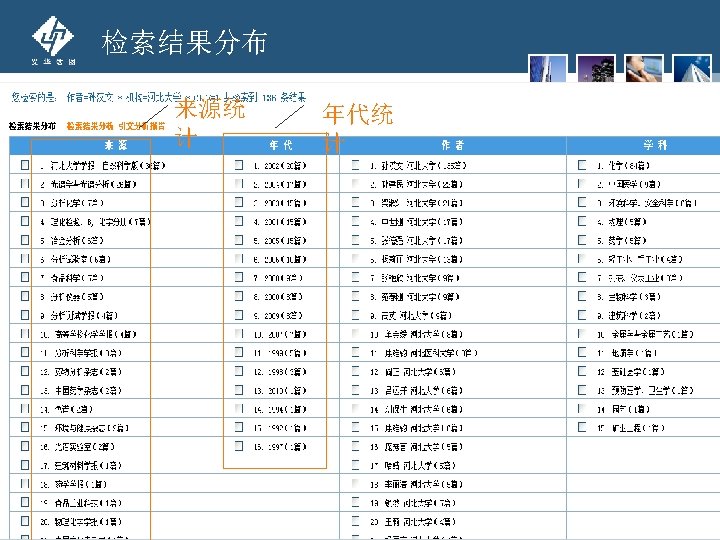Image resolution: width=720 pixels, height=540 pixels.
Task: Tick checkbox for entry 4 物理 under 学科
Action: (x=582, y=221)
